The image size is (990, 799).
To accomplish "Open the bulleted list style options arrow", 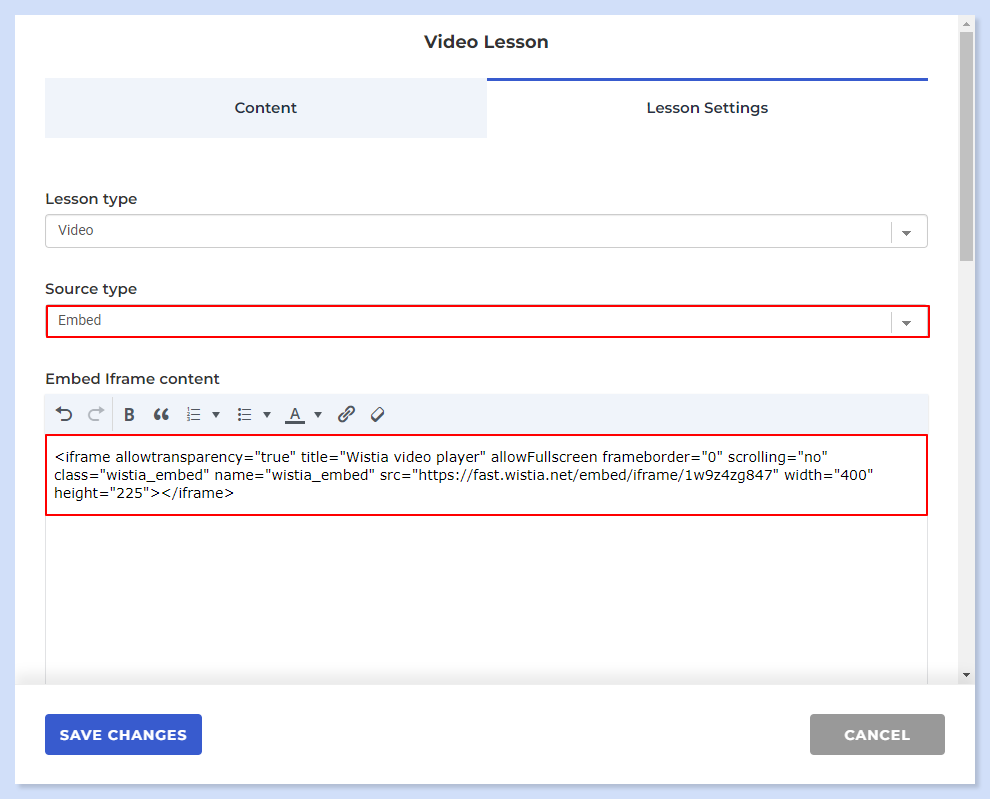I will (x=267, y=414).
